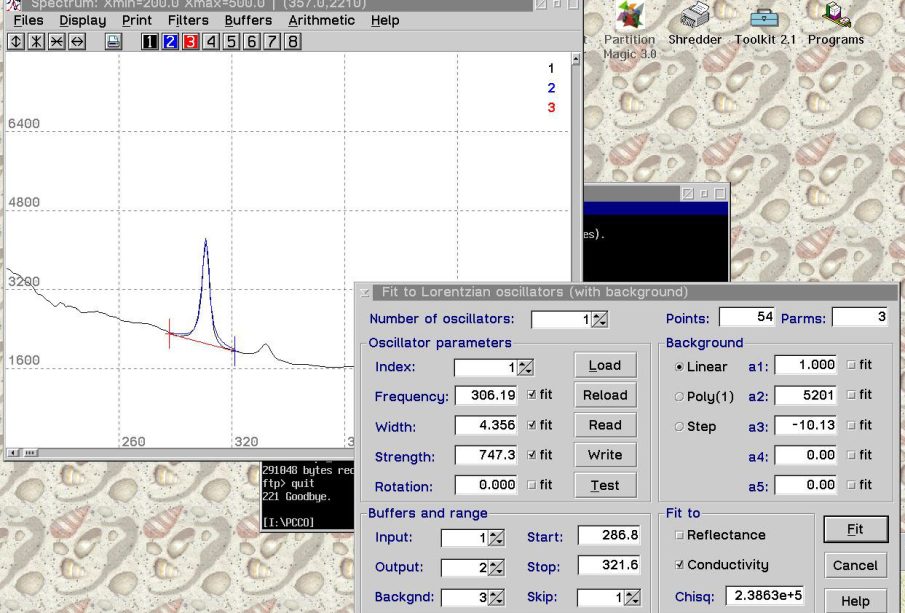This screenshot has width=905, height=613.
Task: Toggle the Frequency fit checkbox
Action: point(532,395)
